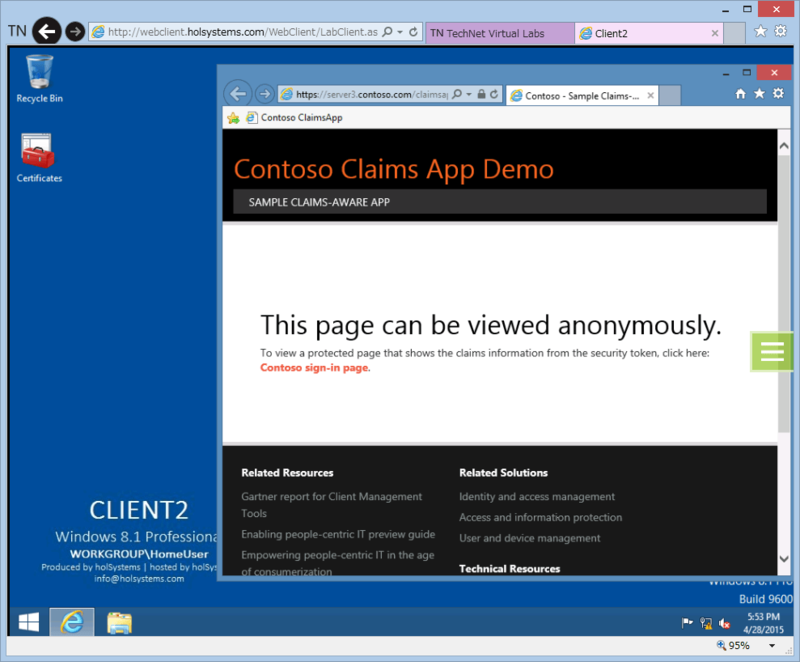The height and width of the screenshot is (662, 800).
Task: Click the page scrollbar up arrow
Action: click(784, 146)
